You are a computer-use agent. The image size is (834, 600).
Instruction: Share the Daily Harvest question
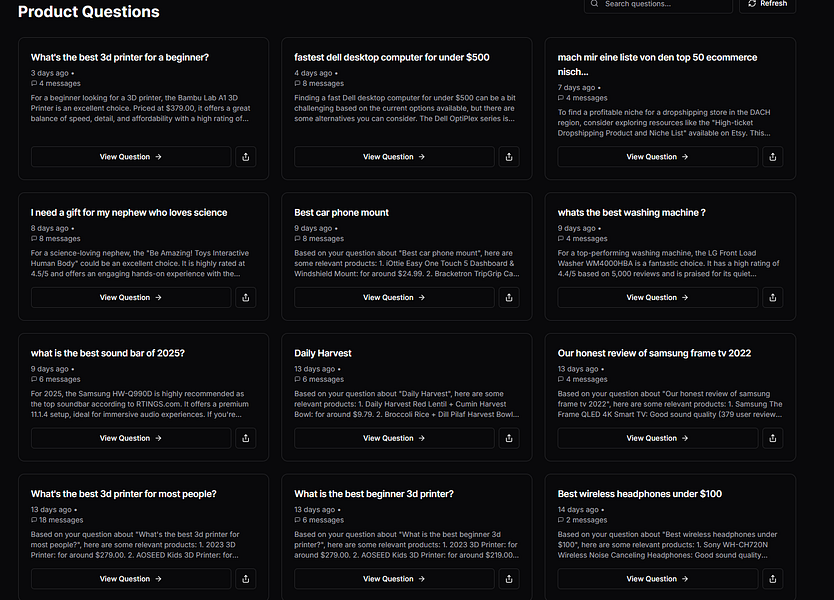(x=509, y=438)
